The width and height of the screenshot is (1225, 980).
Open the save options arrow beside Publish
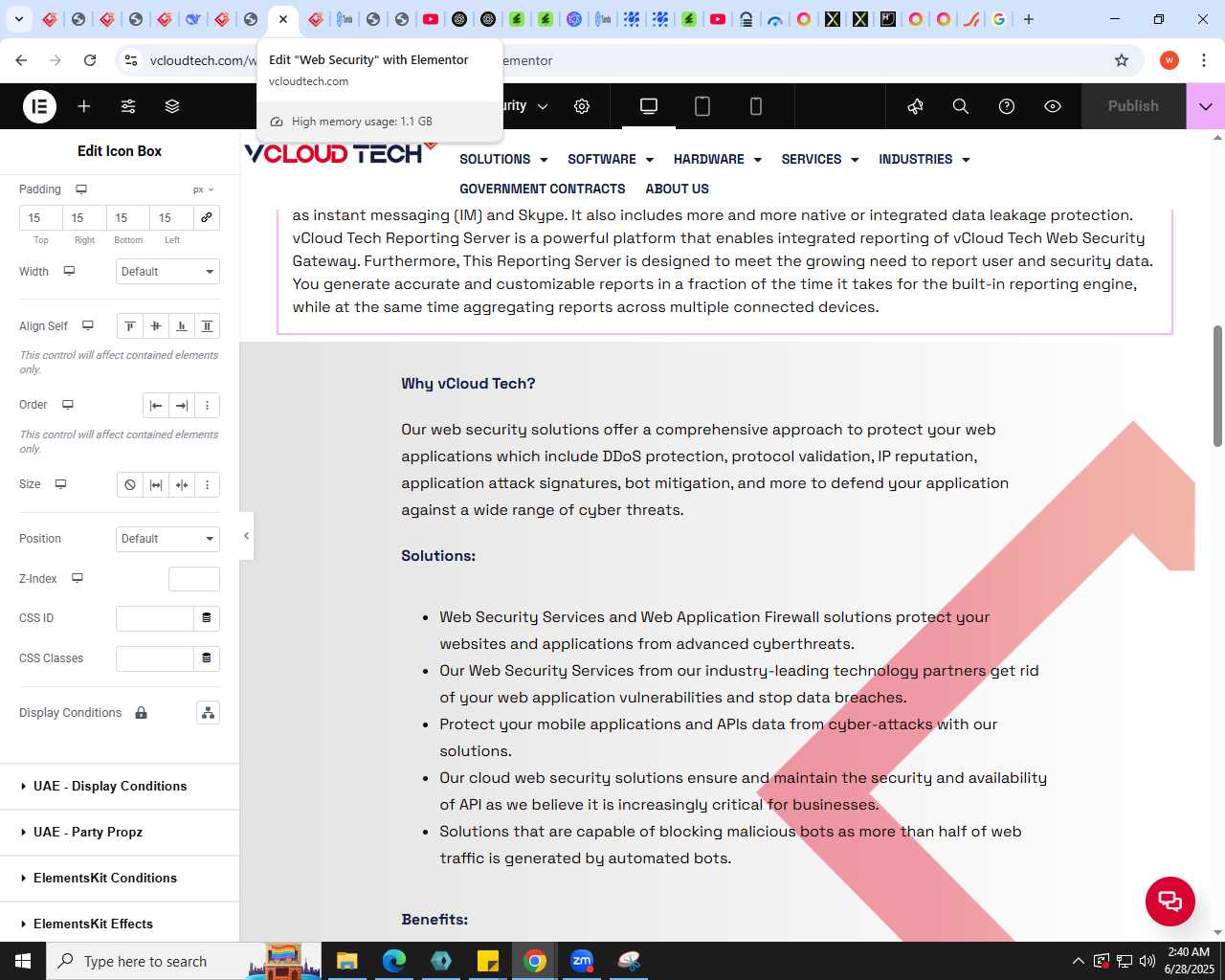[1206, 106]
